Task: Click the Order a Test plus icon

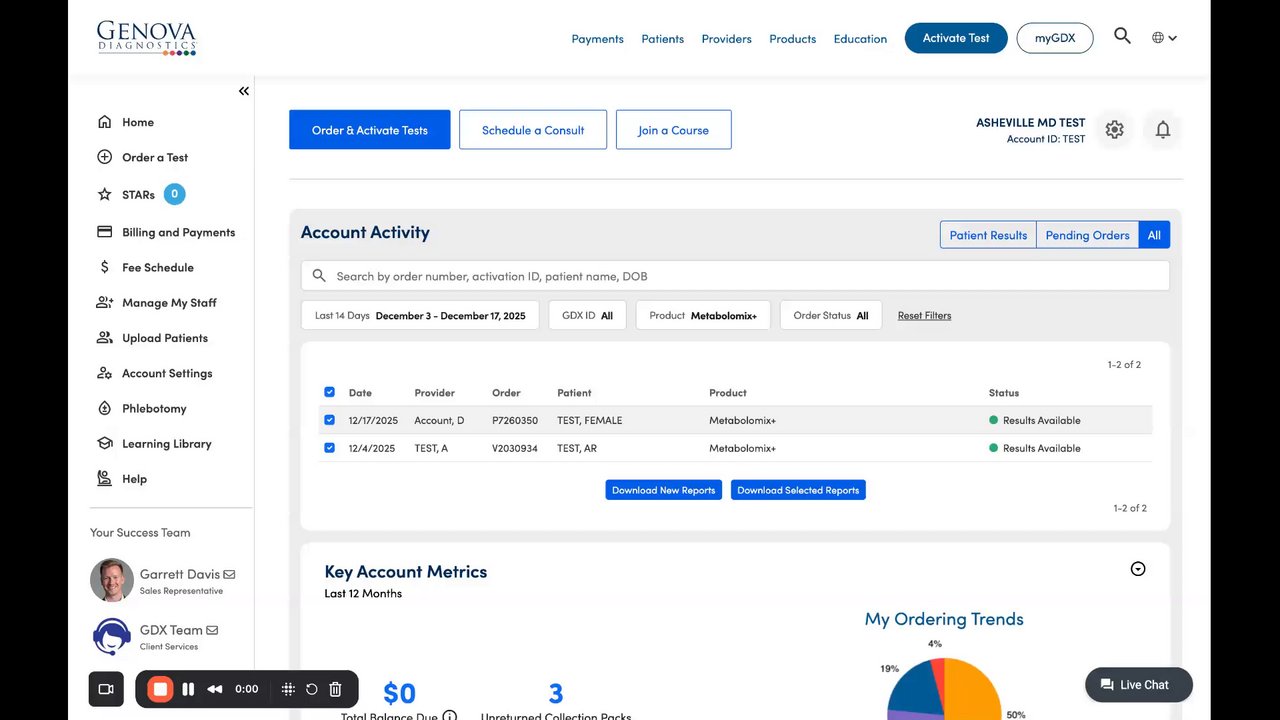Action: tap(104, 157)
